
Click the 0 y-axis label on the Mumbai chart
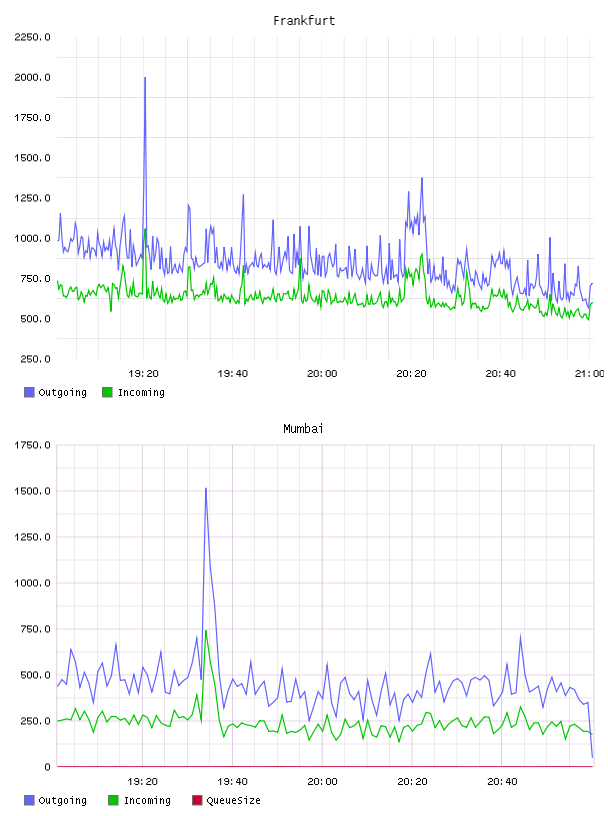point(47,767)
